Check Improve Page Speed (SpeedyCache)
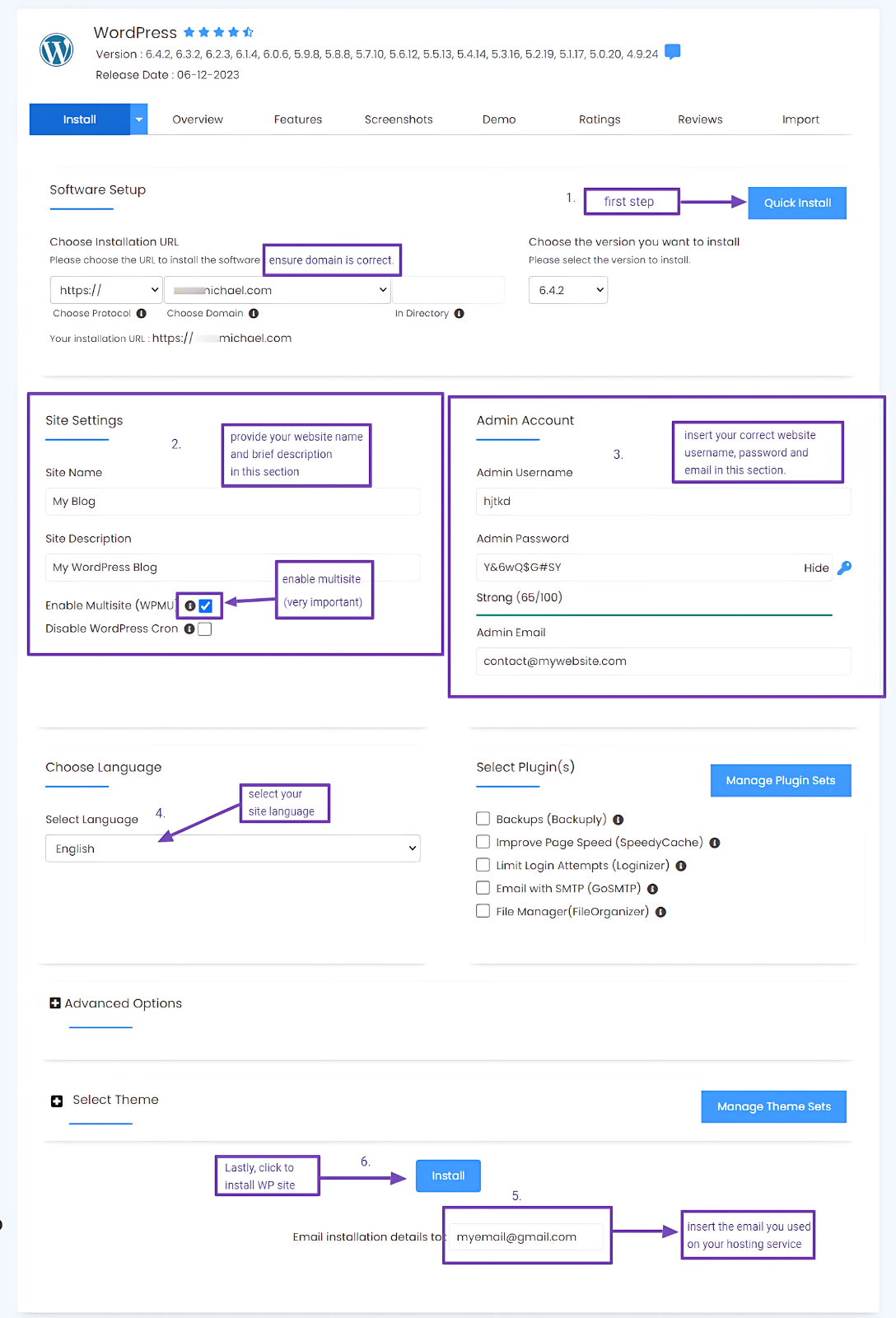The height and width of the screenshot is (1318, 896). [483, 842]
